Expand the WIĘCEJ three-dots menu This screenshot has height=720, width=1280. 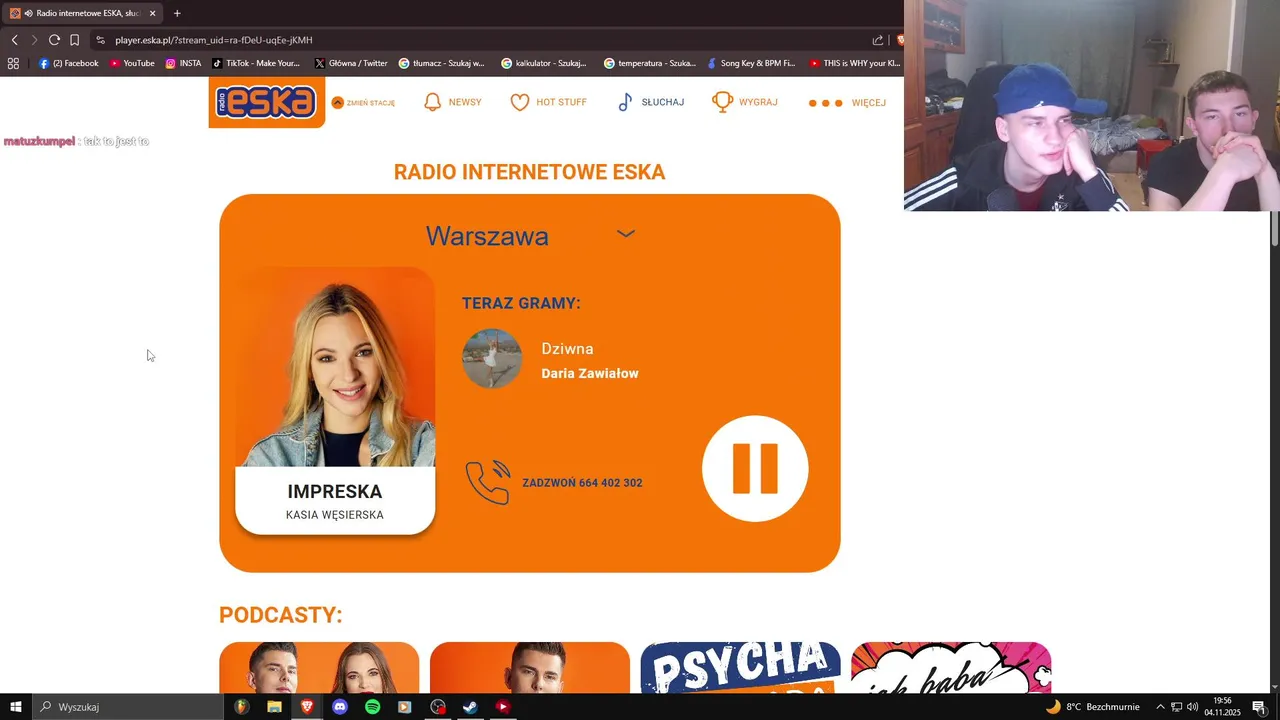click(x=847, y=103)
